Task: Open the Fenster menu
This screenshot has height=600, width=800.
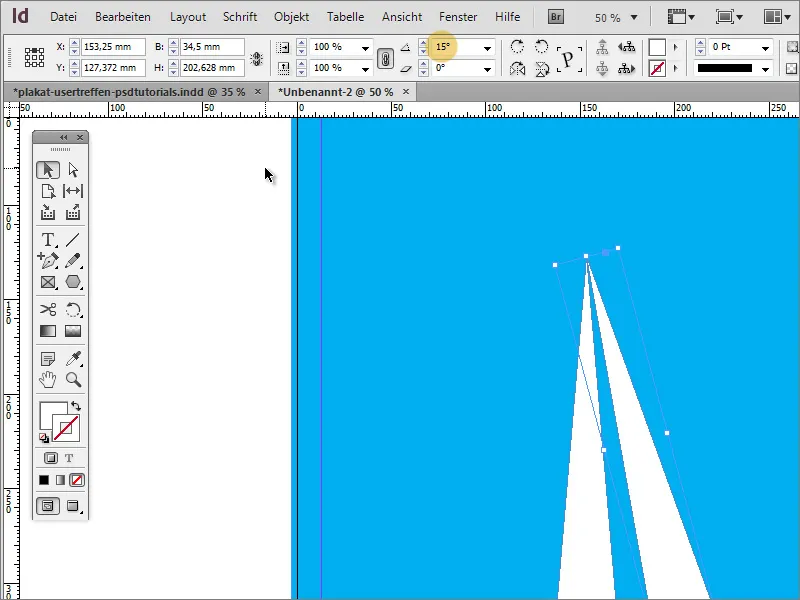Action: click(x=458, y=17)
